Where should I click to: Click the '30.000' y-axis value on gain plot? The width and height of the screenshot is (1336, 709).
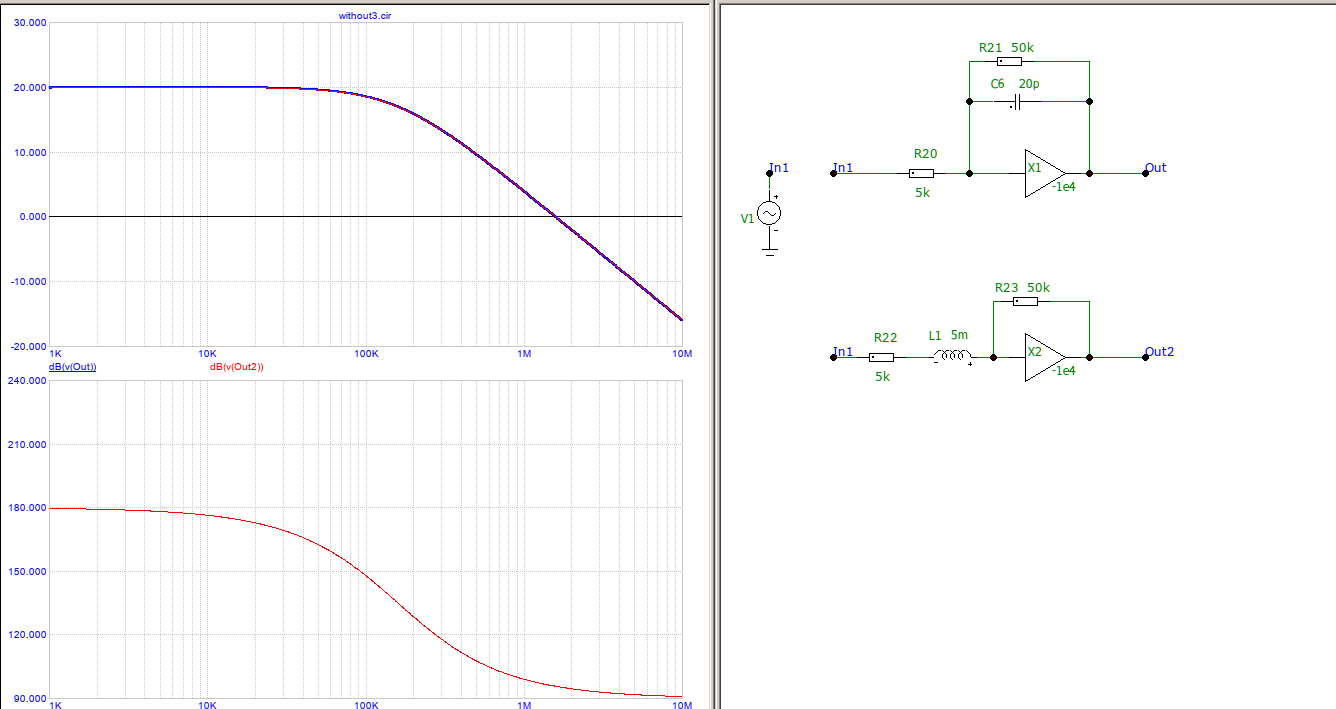tap(29, 23)
